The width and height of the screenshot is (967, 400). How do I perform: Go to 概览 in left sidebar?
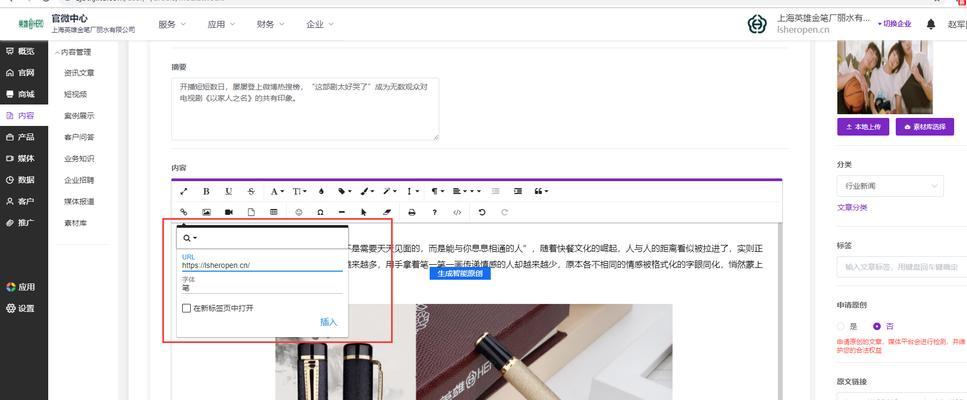point(20,51)
